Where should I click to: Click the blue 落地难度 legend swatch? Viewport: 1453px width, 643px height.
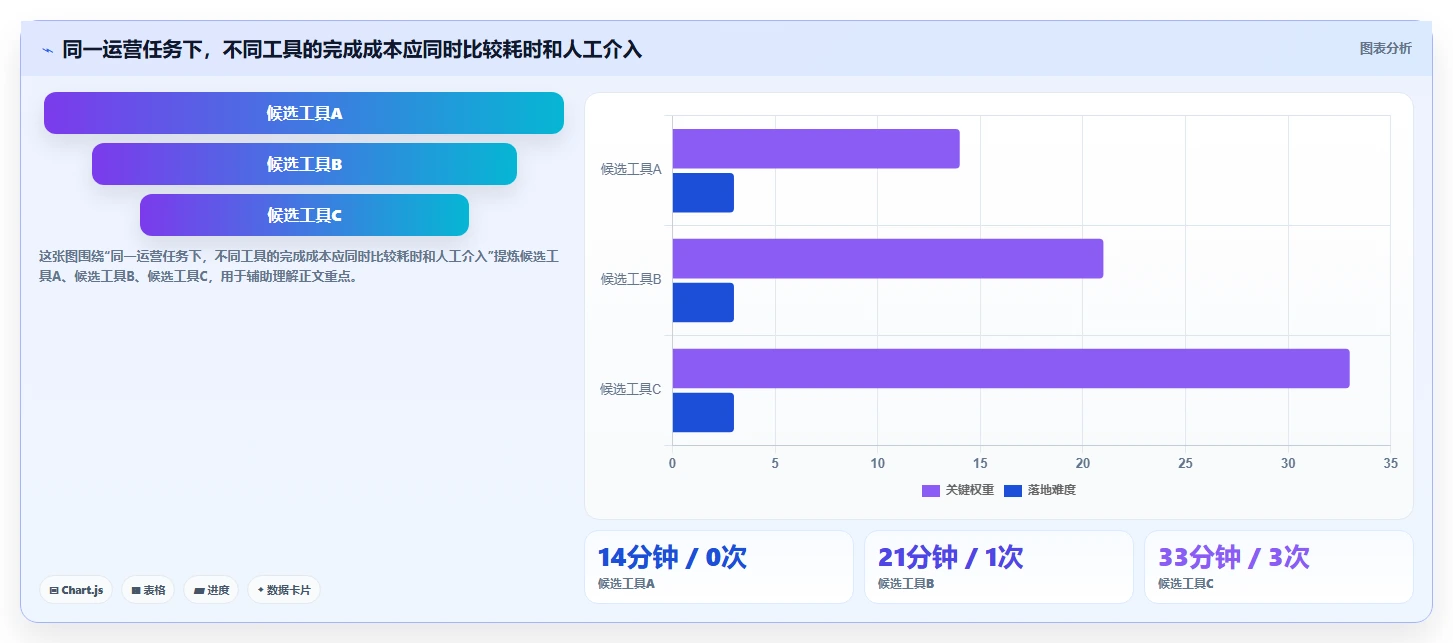tap(1013, 490)
